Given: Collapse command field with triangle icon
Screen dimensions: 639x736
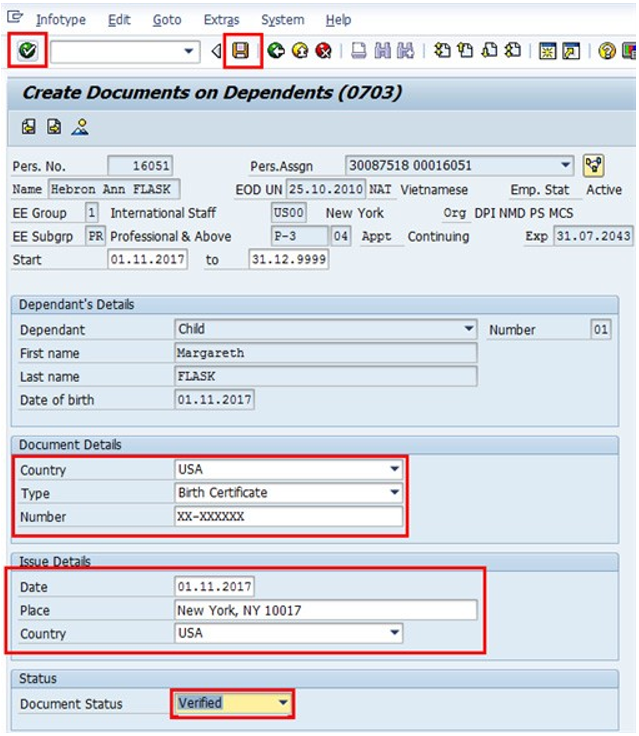Looking at the screenshot, I should 216,50.
